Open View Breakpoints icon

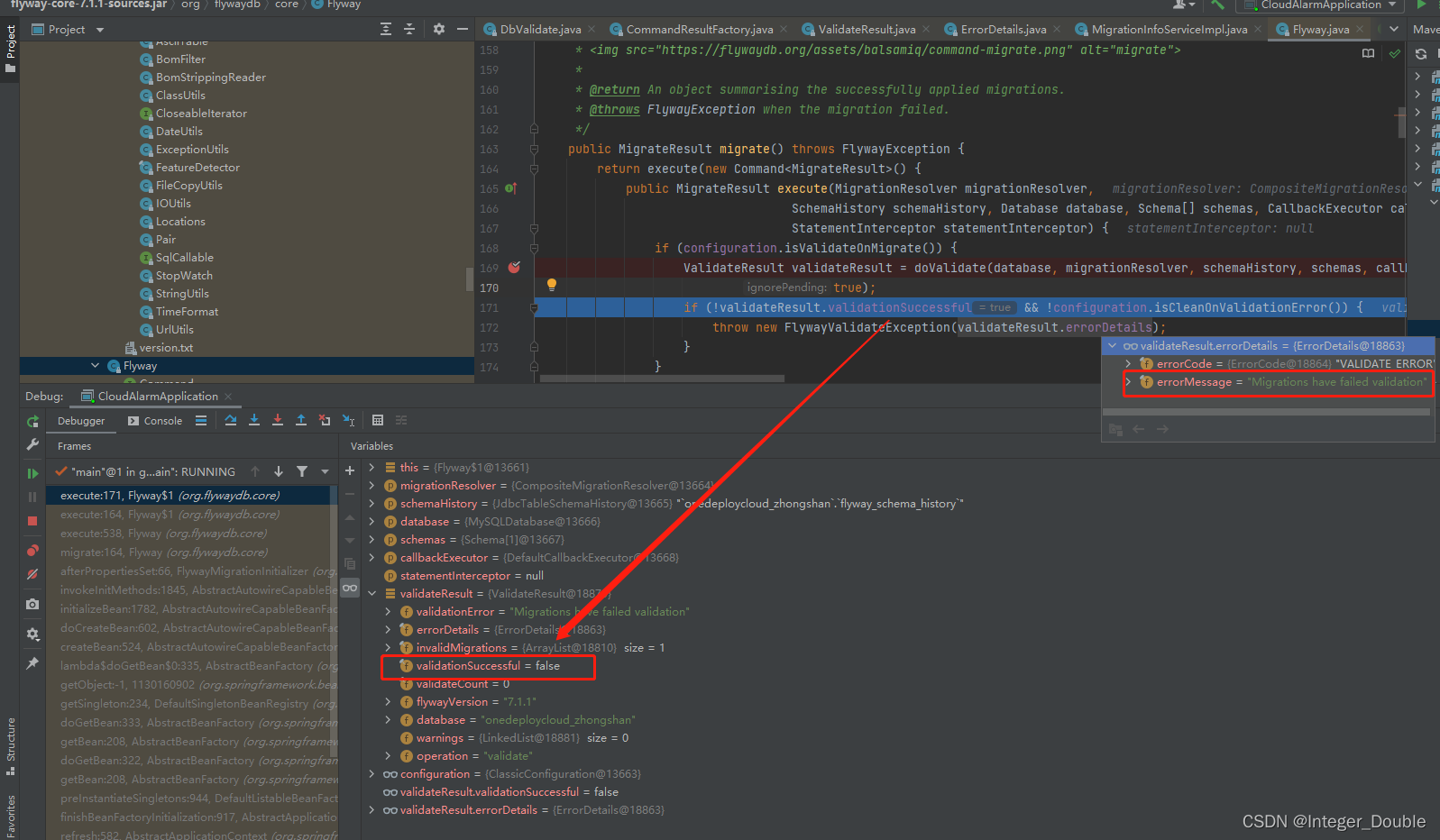32,550
